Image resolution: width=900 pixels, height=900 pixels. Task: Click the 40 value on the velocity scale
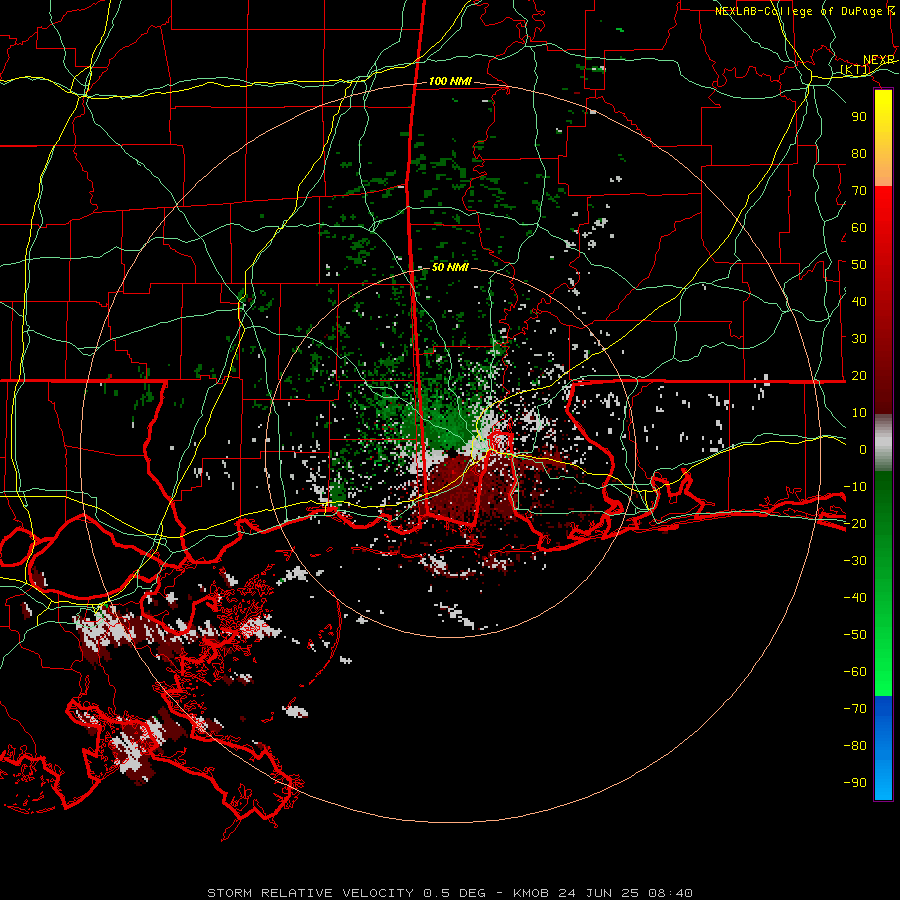[x=859, y=302]
